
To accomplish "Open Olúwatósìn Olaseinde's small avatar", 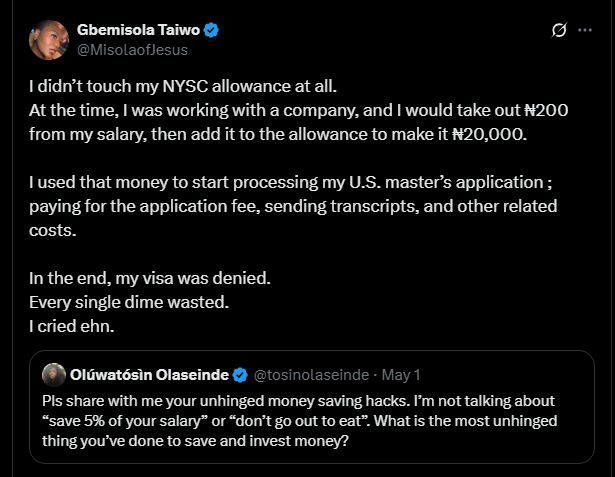I will [54, 376].
